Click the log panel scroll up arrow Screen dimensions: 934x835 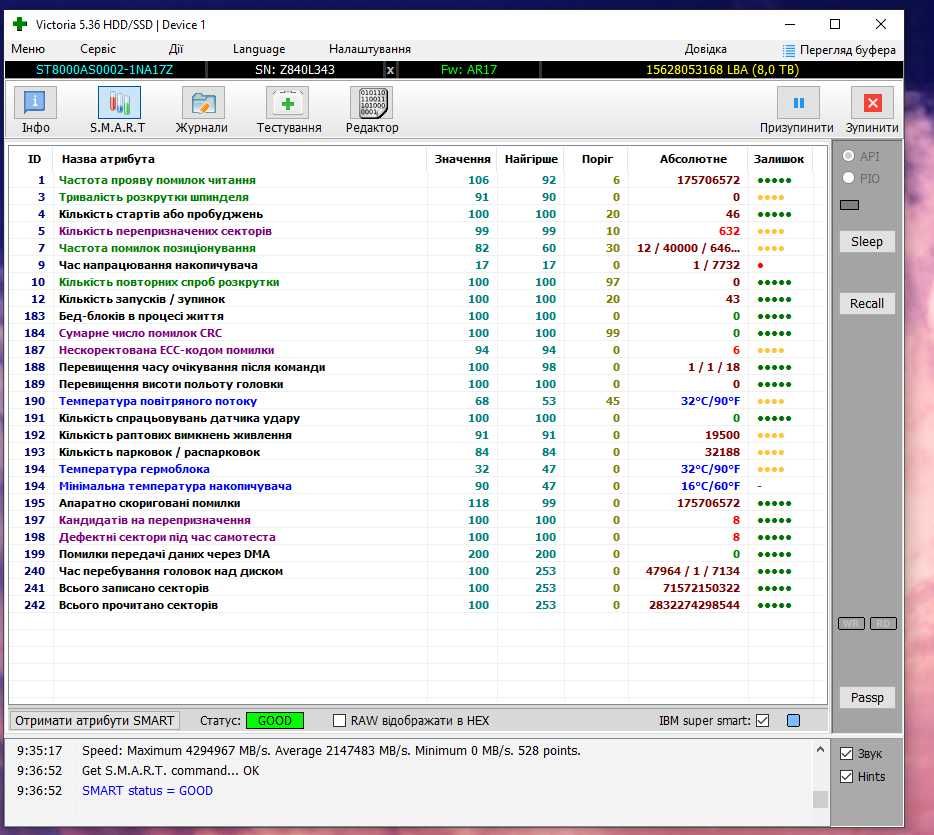tap(820, 750)
